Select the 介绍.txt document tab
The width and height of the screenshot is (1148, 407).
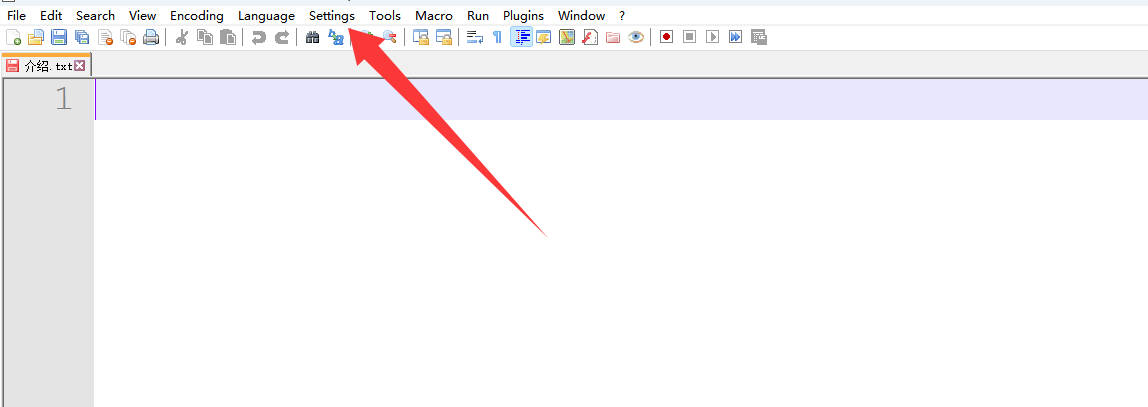tap(46, 65)
